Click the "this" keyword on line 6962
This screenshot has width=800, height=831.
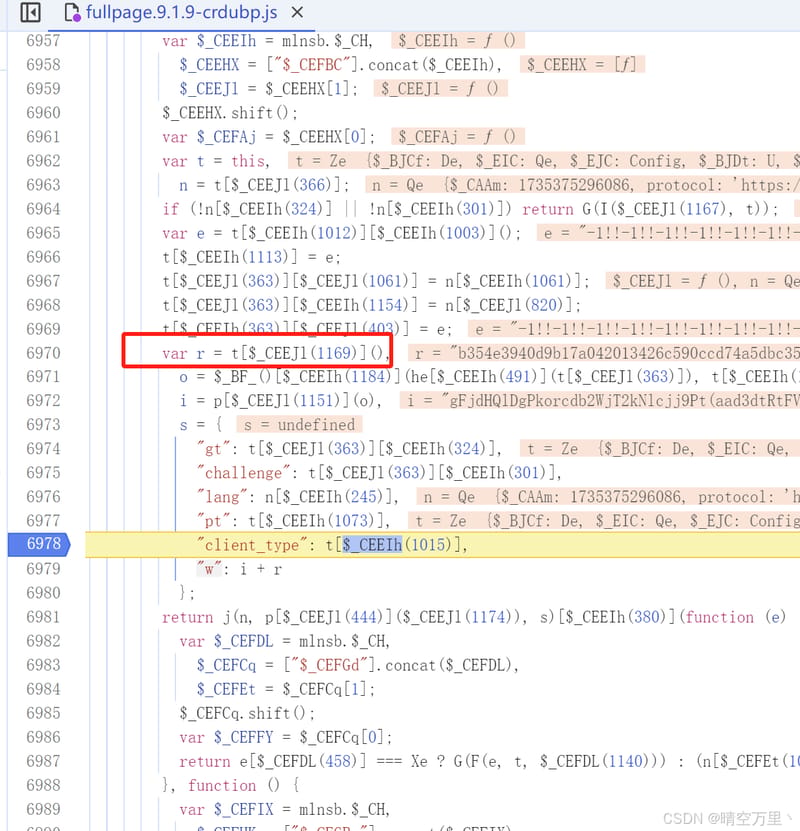[x=247, y=161]
